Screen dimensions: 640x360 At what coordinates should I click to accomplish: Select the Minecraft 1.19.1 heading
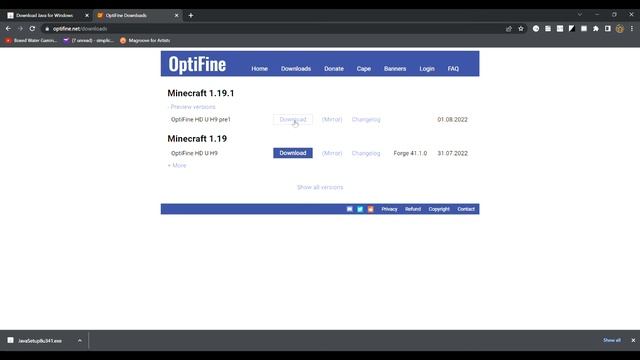tap(201, 93)
